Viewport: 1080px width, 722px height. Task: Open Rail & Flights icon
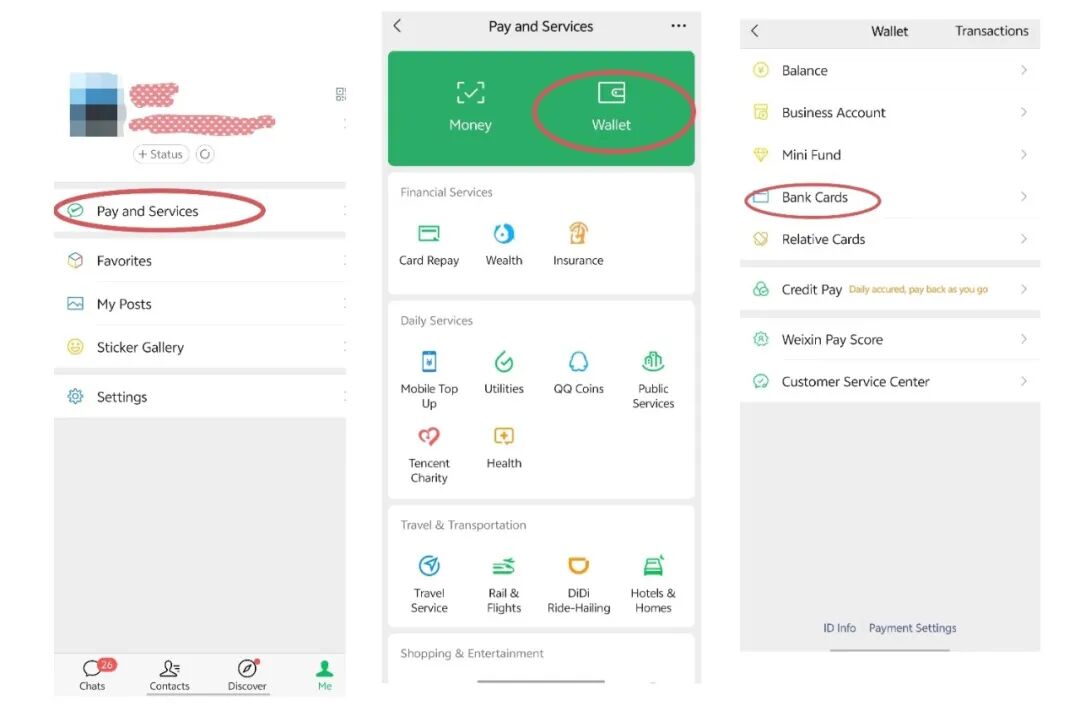pos(503,566)
